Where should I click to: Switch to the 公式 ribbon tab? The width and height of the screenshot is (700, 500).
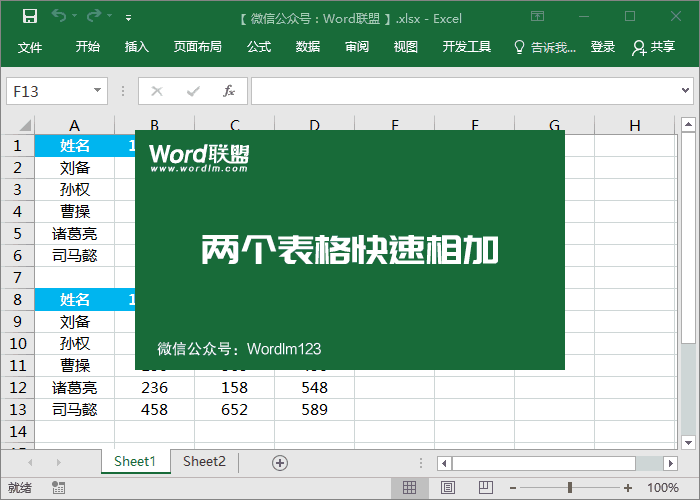tap(259, 46)
